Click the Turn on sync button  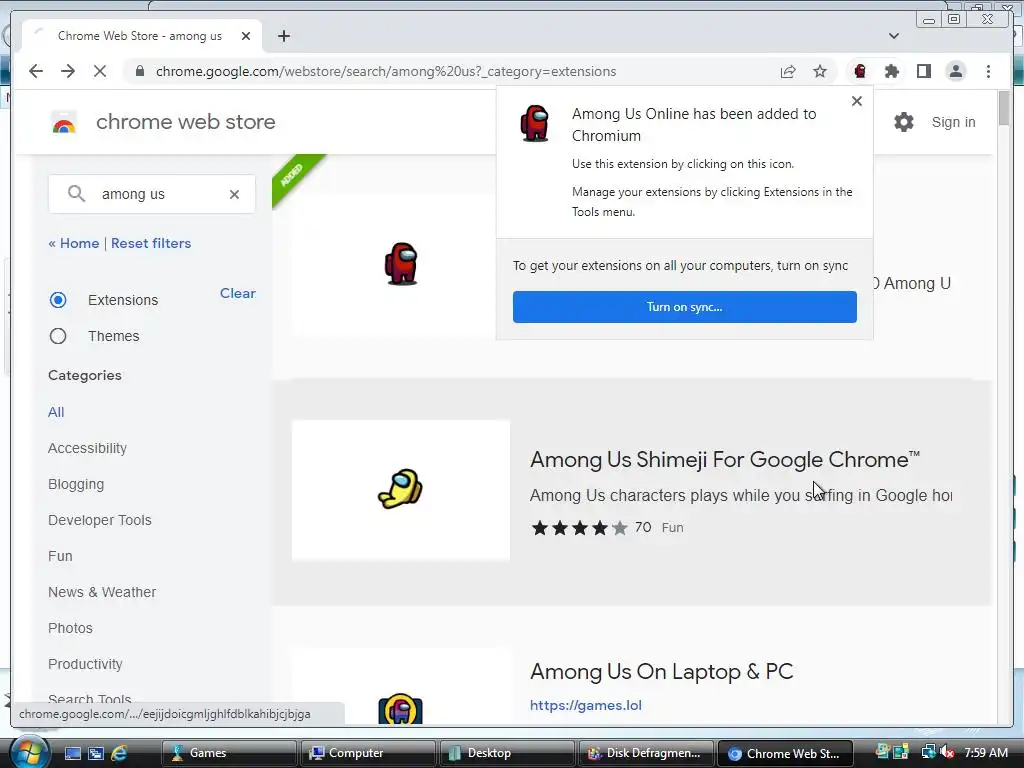click(684, 307)
